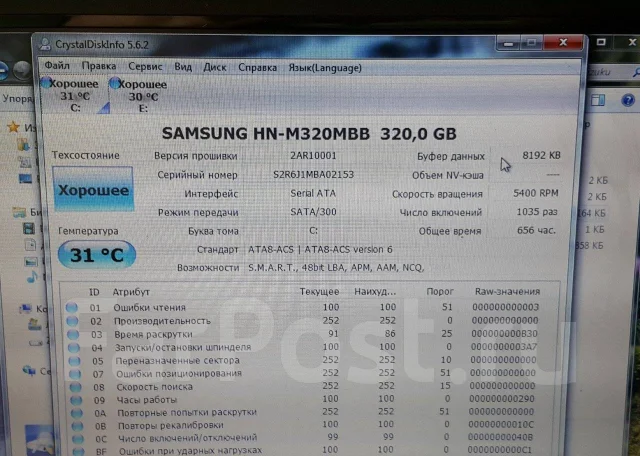Viewport: 640px width, 456px height.
Task: Click the status icon for Переназначенные сектора row
Action: pos(74,360)
